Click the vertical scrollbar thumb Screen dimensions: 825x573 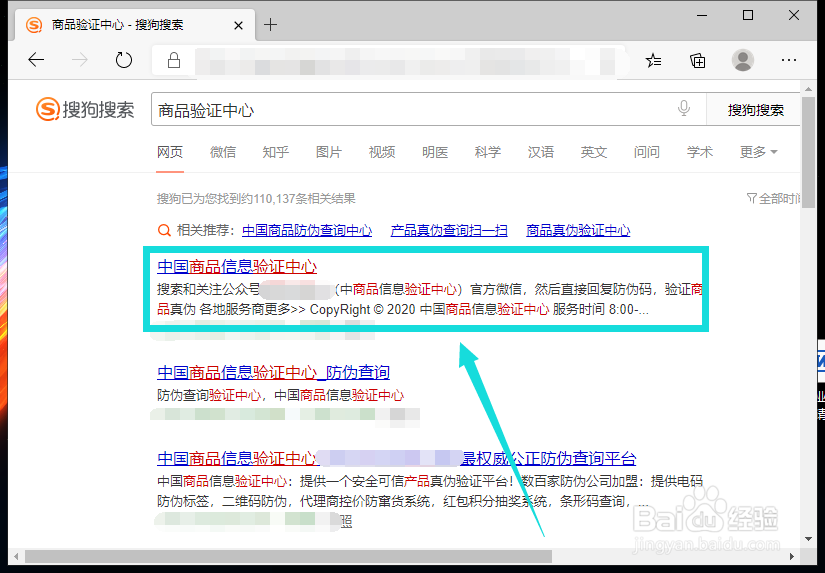click(809, 153)
